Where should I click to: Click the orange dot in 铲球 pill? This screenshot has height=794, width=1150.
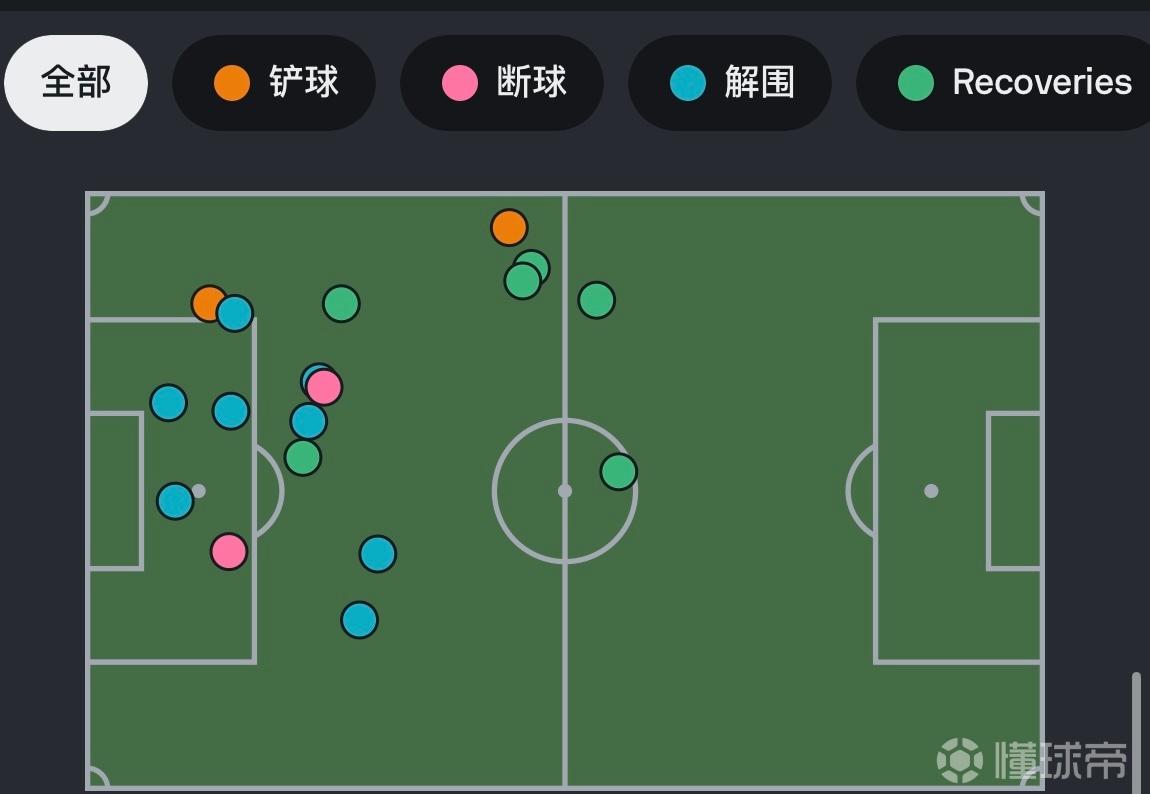232,83
